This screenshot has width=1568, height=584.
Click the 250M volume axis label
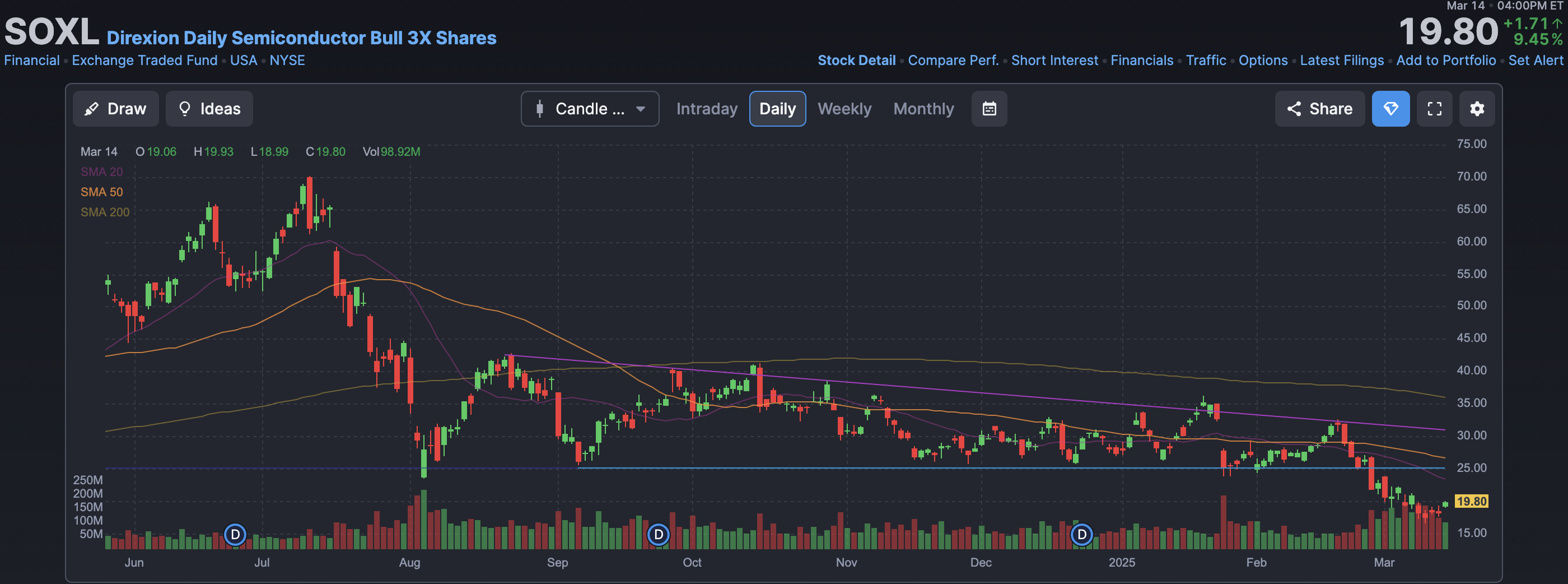pyautogui.click(x=88, y=480)
